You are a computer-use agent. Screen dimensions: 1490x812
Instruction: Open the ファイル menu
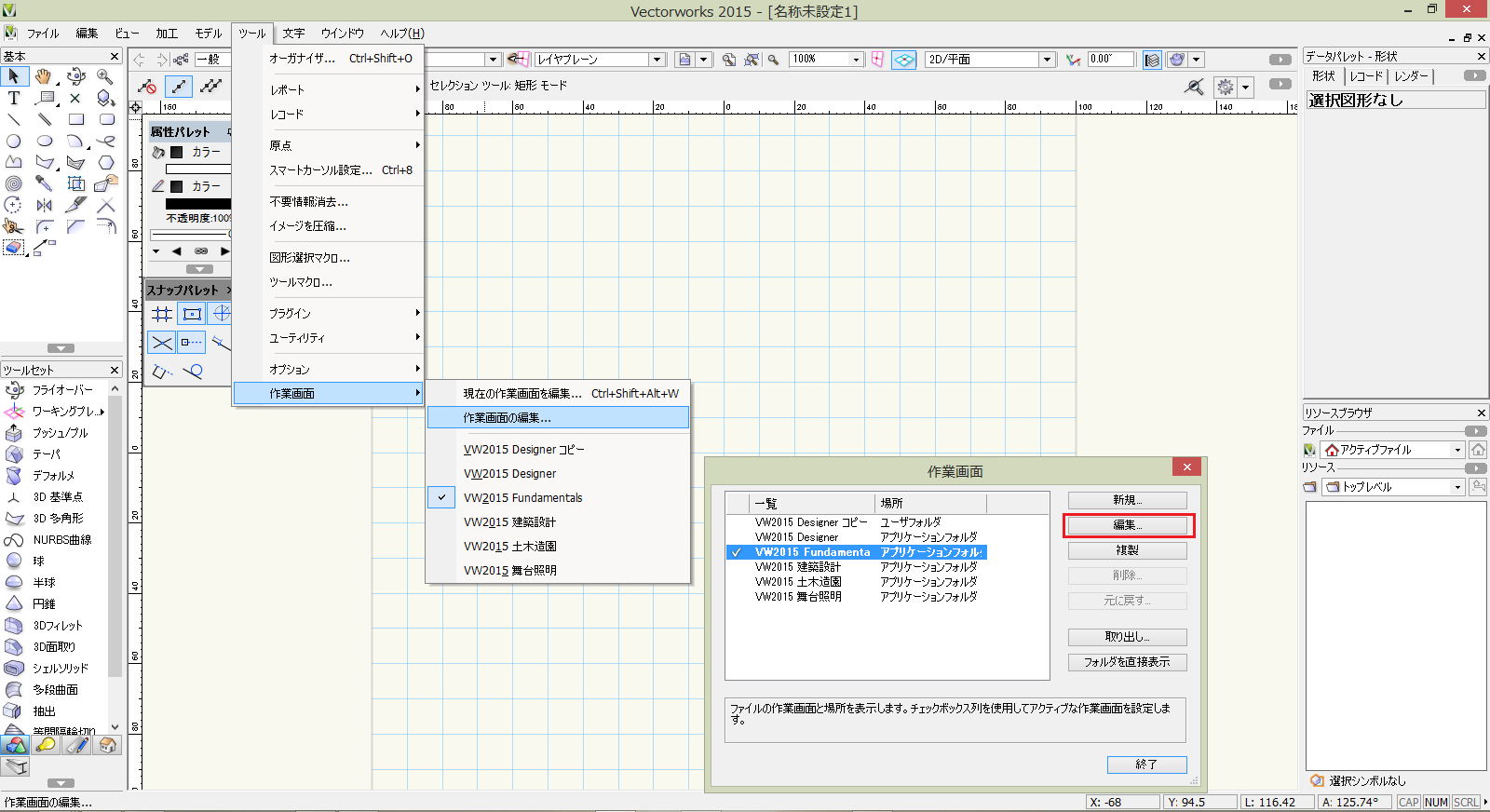click(43, 34)
